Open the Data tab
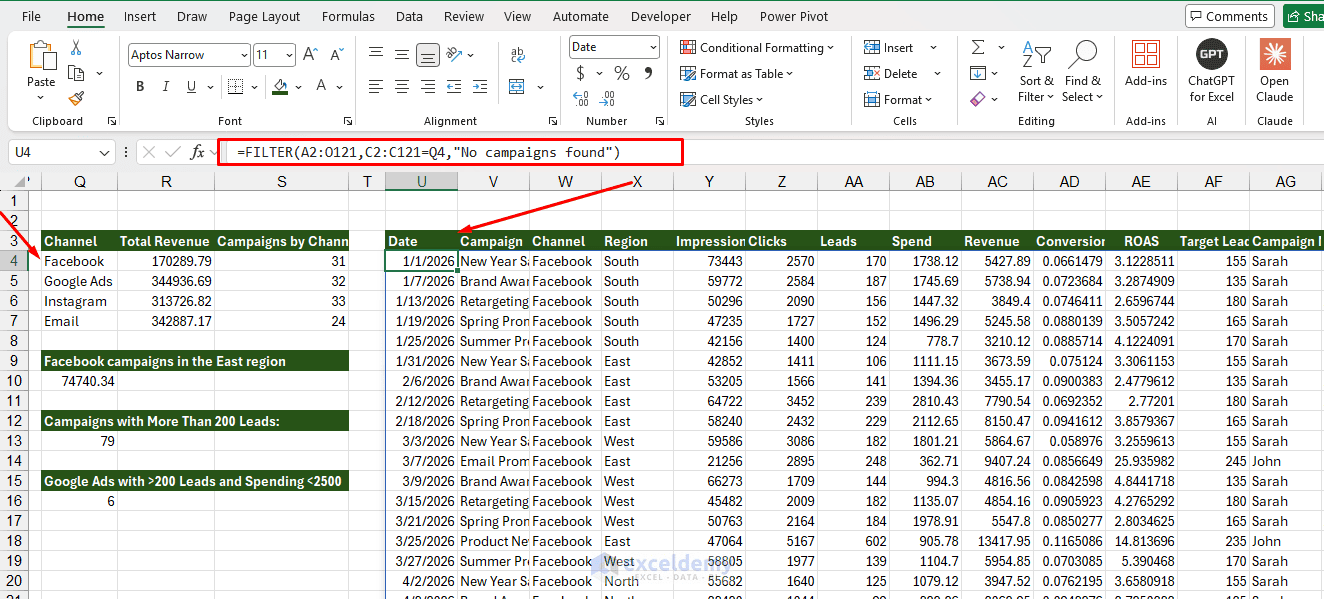 pyautogui.click(x=409, y=16)
